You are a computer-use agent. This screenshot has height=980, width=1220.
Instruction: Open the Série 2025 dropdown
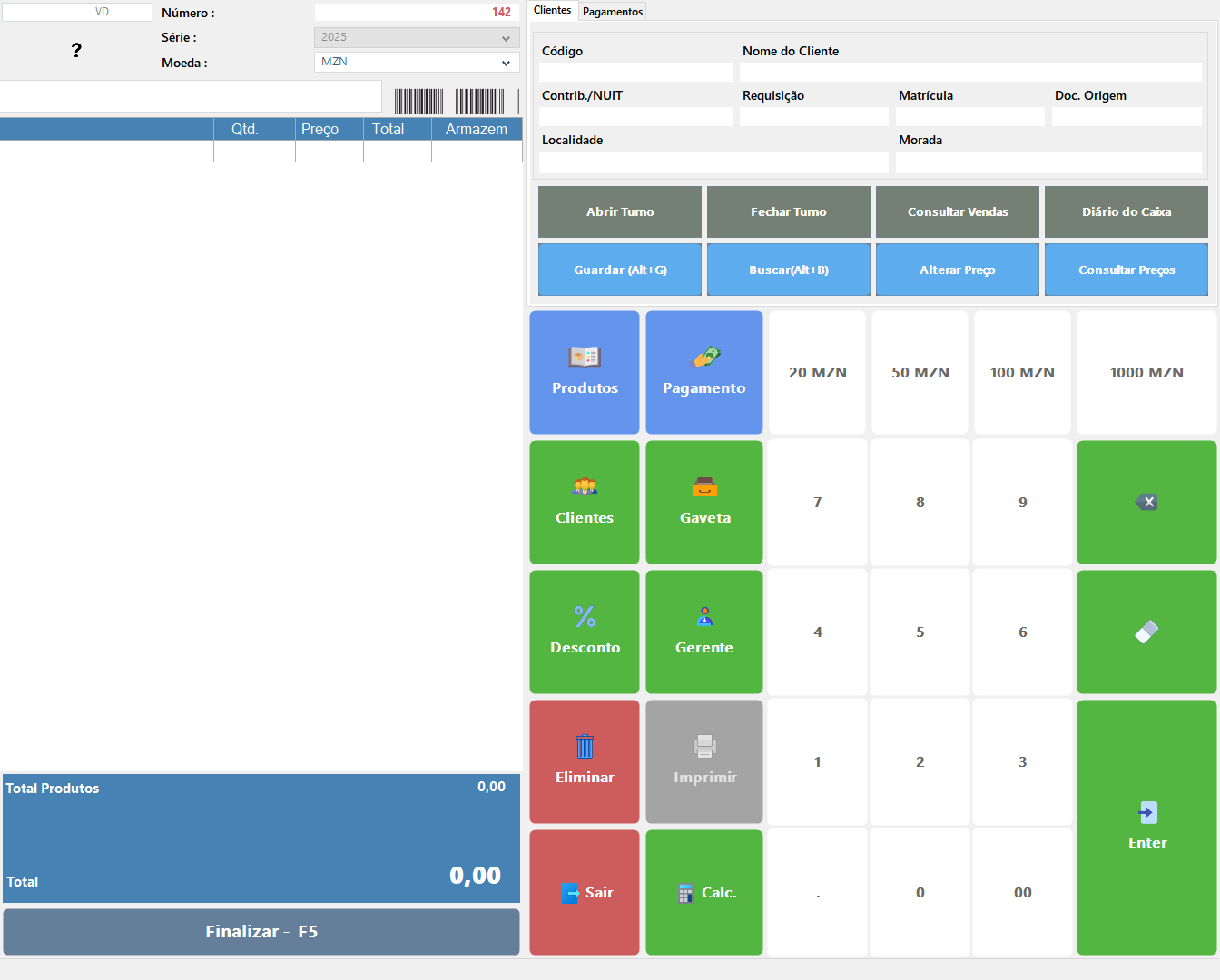pos(506,38)
